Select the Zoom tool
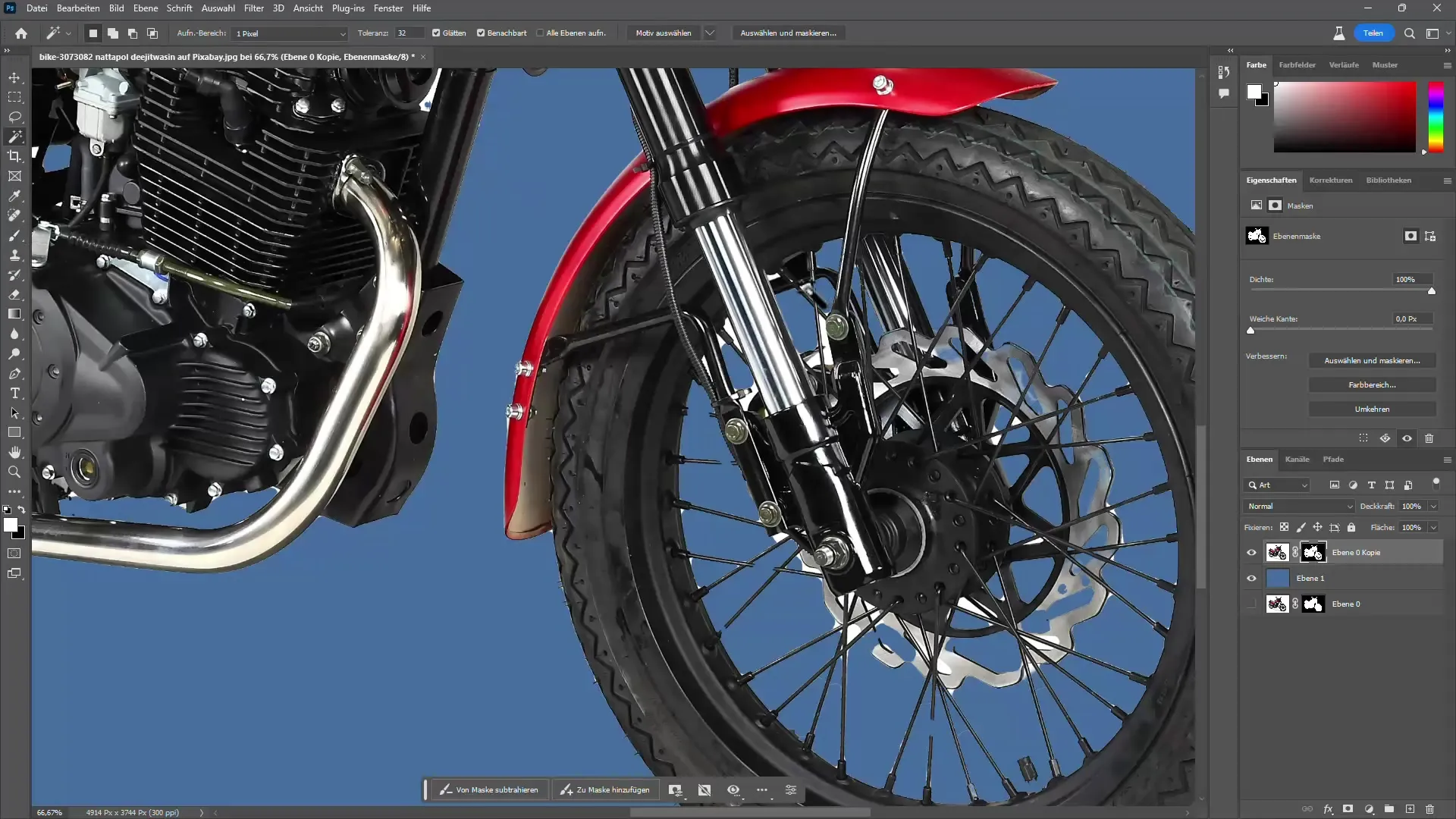 (14, 471)
